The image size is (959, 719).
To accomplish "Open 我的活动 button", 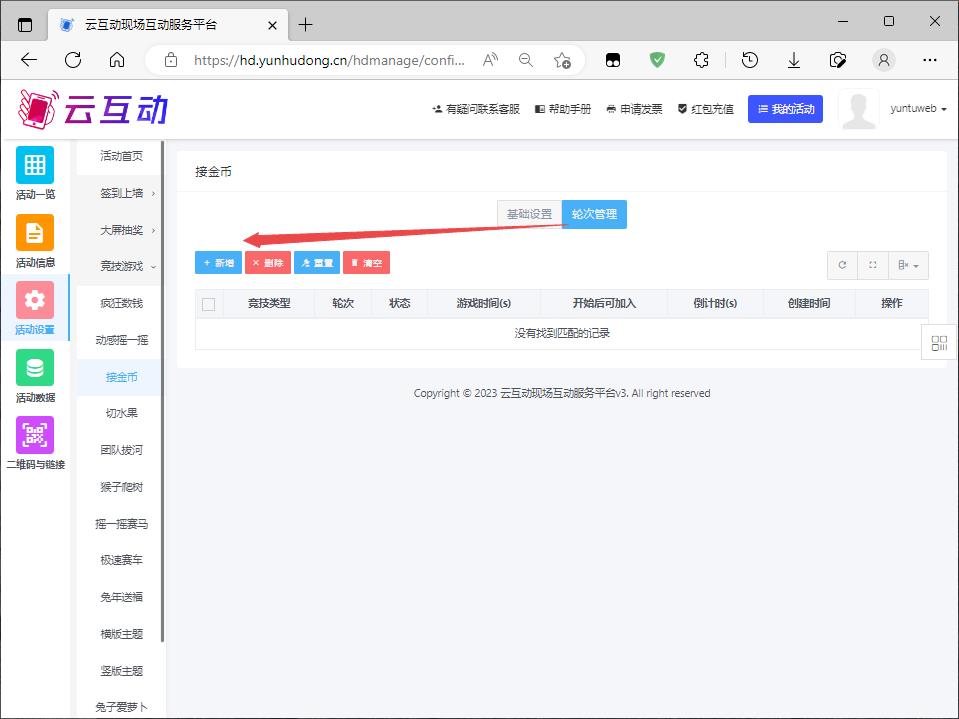I will coord(785,109).
